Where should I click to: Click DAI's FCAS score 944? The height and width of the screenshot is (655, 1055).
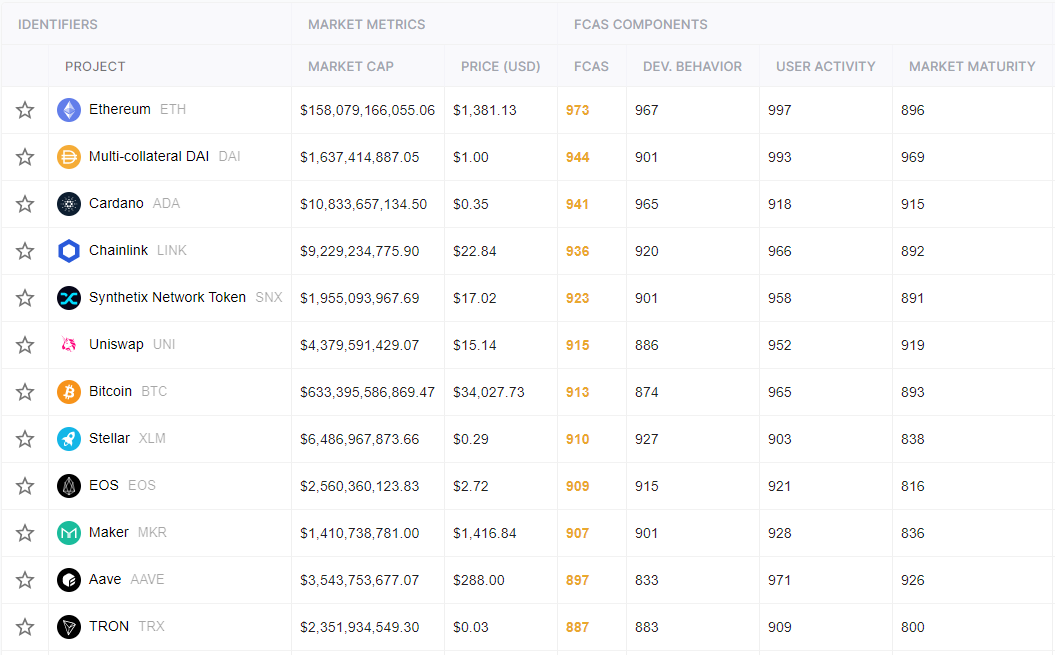(x=577, y=158)
